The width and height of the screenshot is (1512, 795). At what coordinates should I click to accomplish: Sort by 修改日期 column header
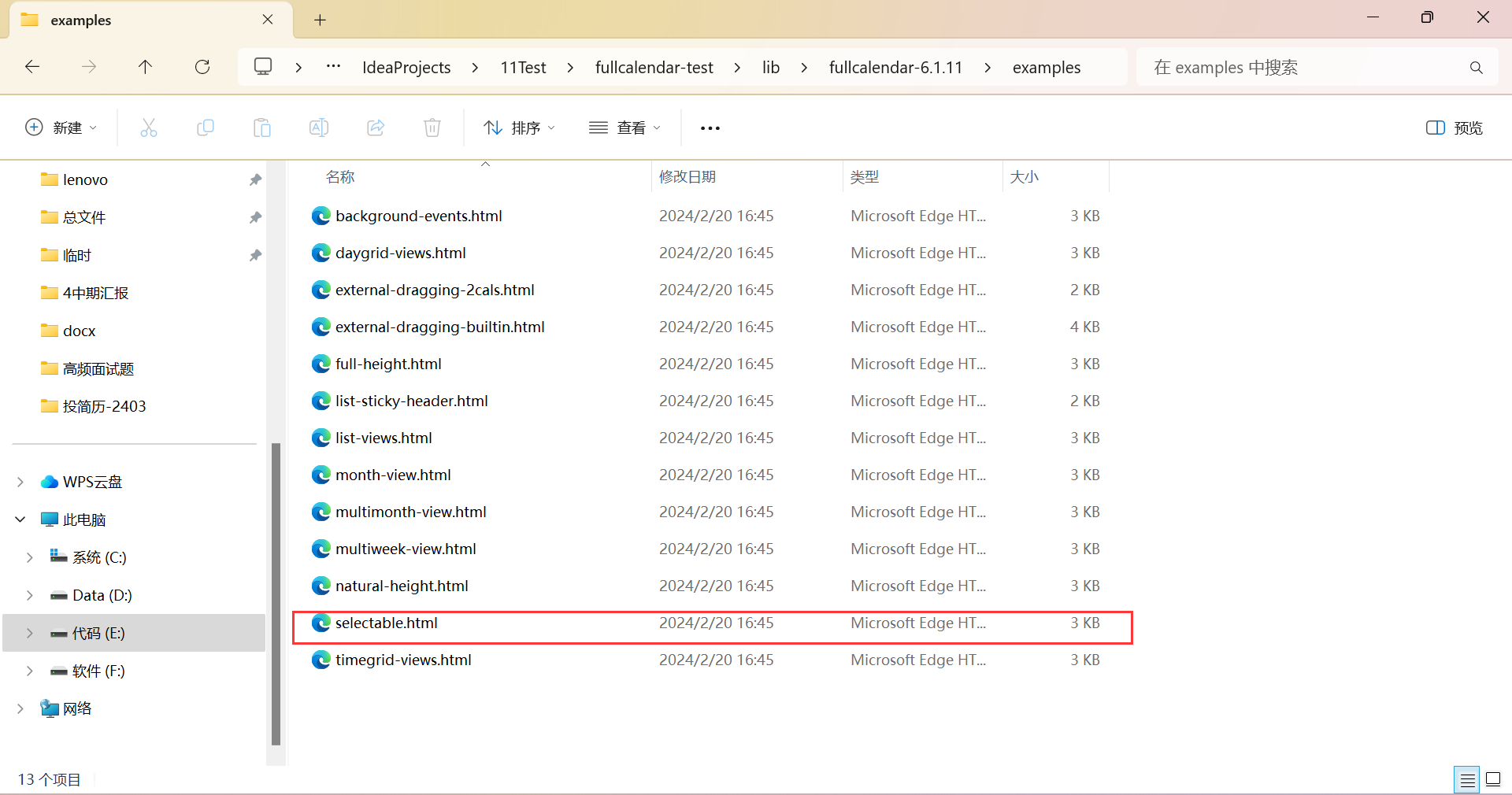(687, 177)
